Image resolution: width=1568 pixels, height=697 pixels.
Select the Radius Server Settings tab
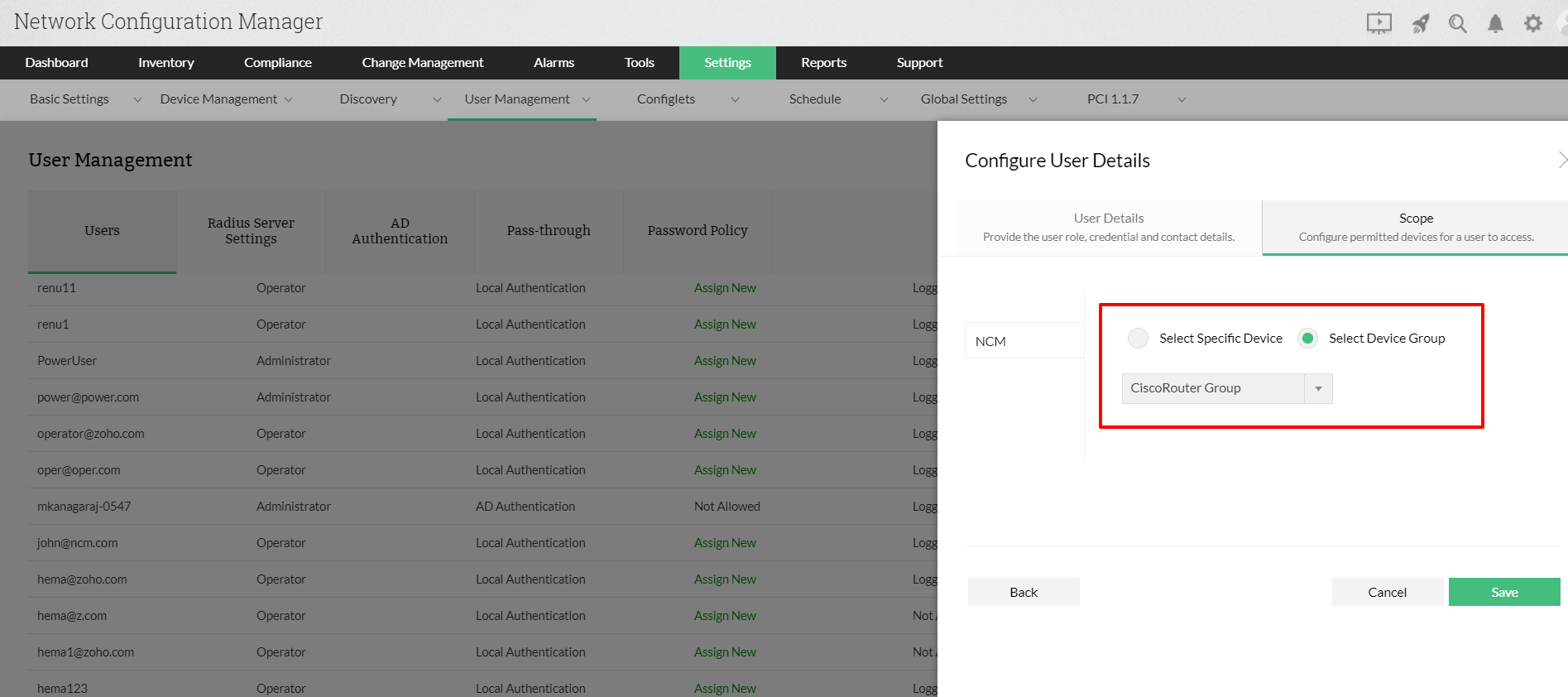click(251, 231)
